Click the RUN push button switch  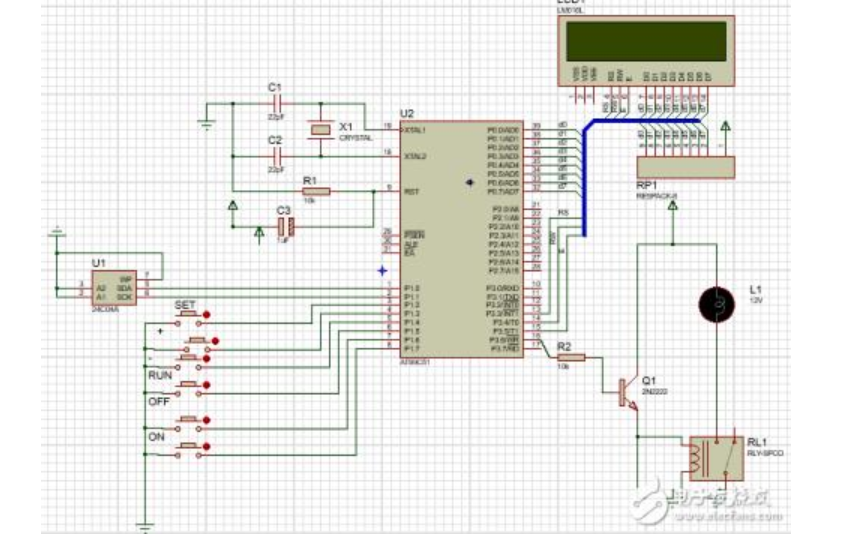tap(189, 389)
